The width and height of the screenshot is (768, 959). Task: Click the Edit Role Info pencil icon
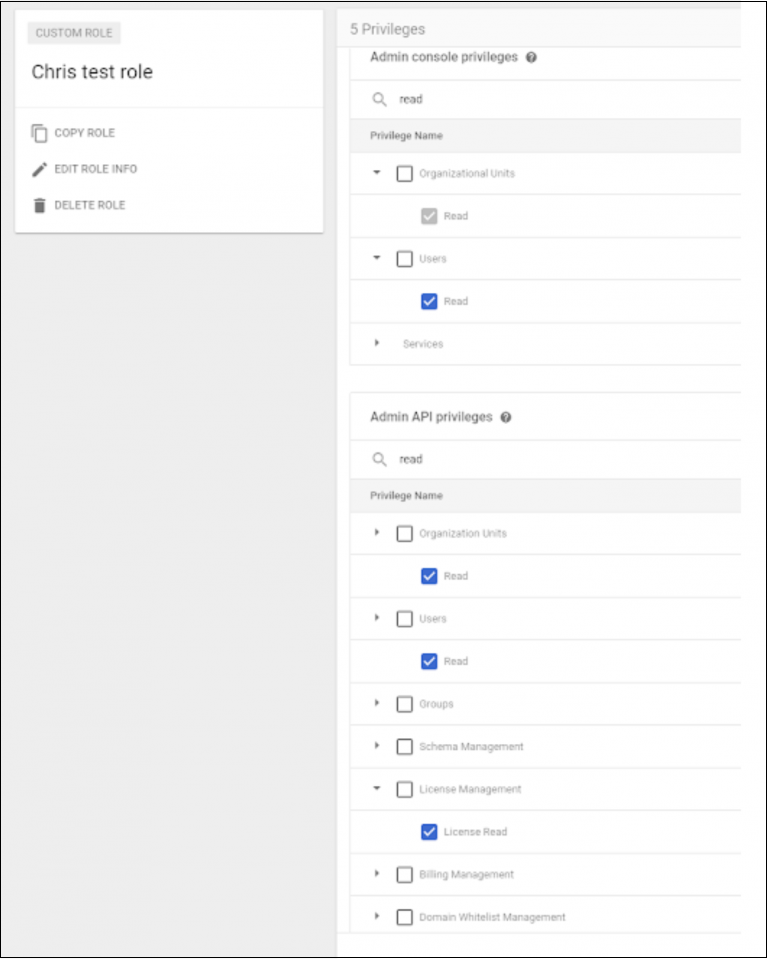click(x=40, y=168)
